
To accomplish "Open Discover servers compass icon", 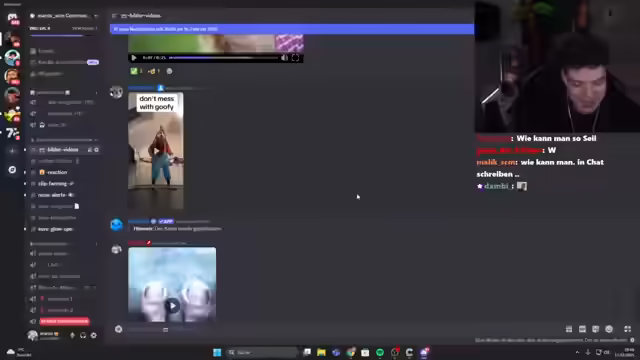I will point(12,169).
